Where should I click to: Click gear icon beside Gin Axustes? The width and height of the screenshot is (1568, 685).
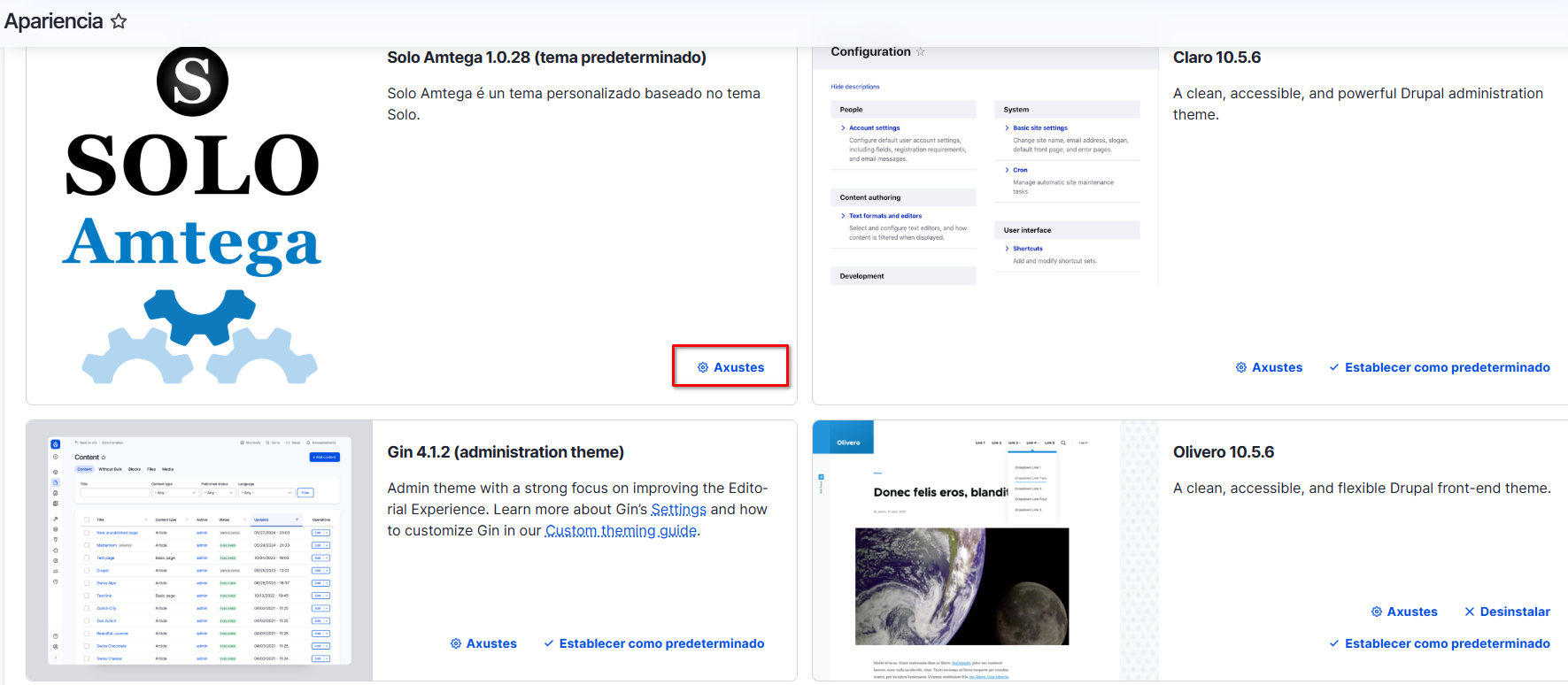point(456,643)
